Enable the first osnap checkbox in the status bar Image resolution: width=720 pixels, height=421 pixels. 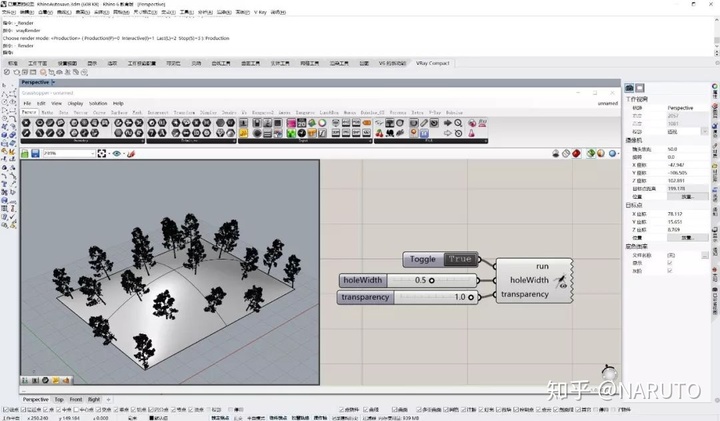5,410
